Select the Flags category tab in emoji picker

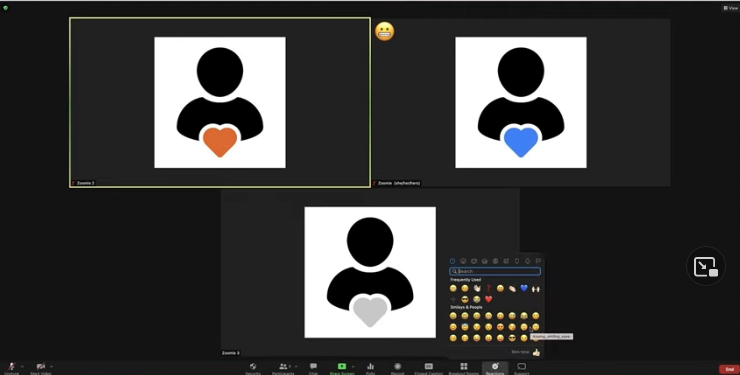coord(538,261)
